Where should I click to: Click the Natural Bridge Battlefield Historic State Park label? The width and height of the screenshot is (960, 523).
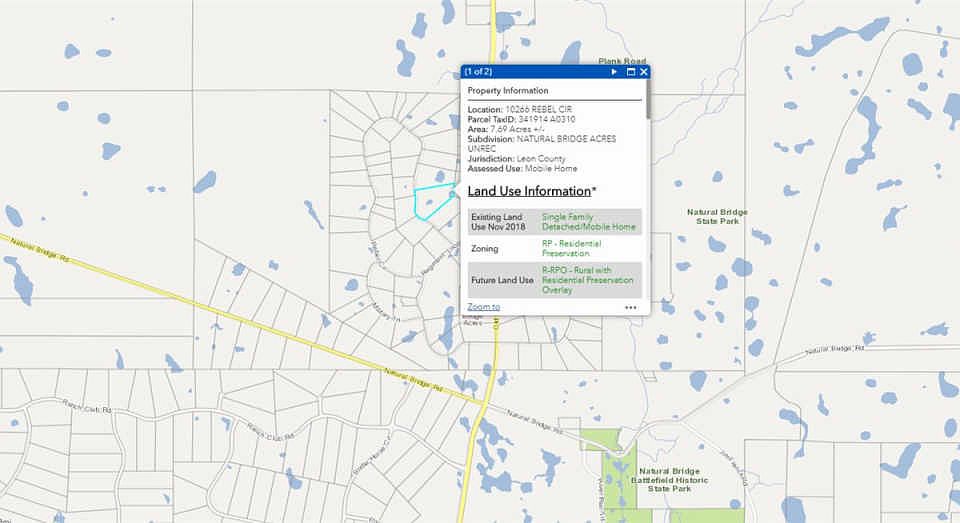[x=669, y=480]
